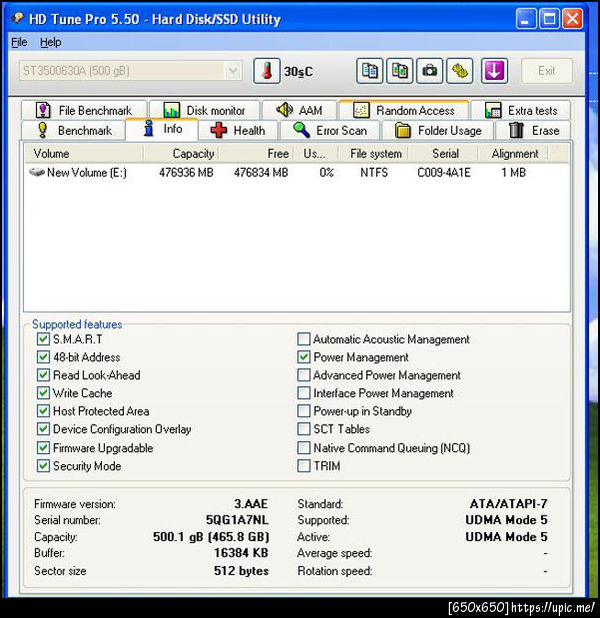Toggle the Native Command Queuing (NCQ) checkbox
This screenshot has height=618, width=600.
click(x=304, y=448)
